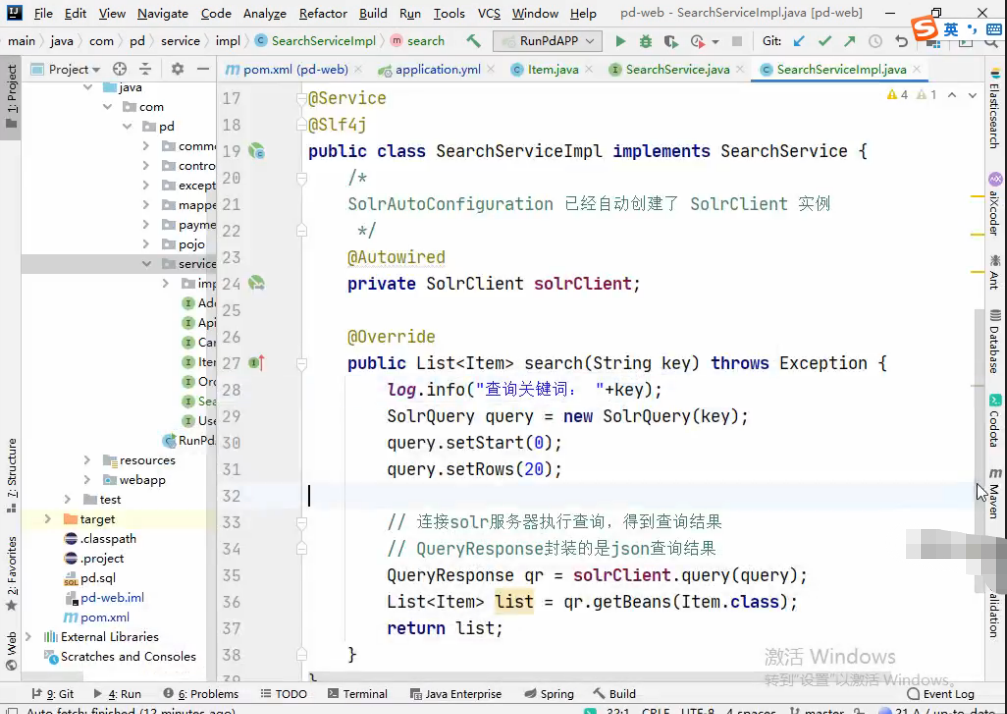This screenshot has height=714, width=1007.
Task: Hide the Project tool window
Action: pyautogui.click(x=203, y=69)
